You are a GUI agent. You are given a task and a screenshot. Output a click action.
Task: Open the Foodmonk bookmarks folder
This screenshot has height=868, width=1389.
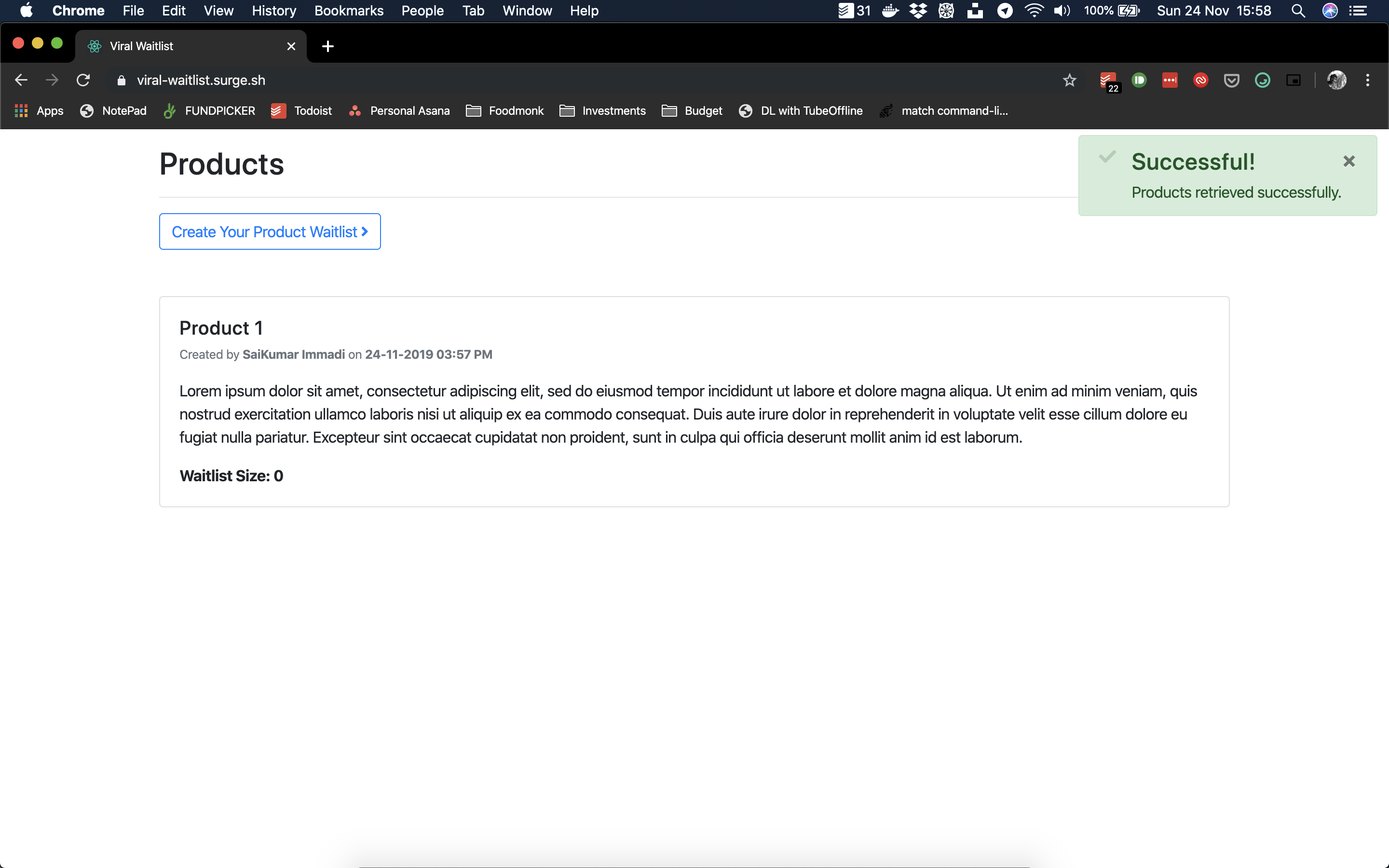[x=505, y=111]
